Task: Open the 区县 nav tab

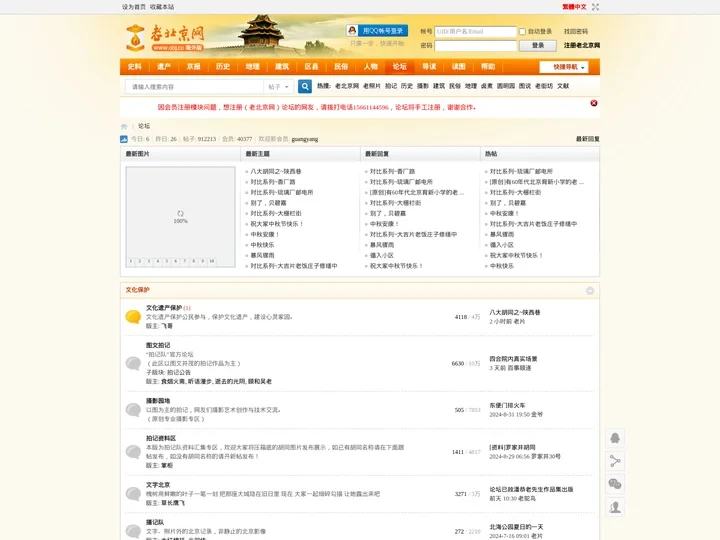Action: [311, 67]
